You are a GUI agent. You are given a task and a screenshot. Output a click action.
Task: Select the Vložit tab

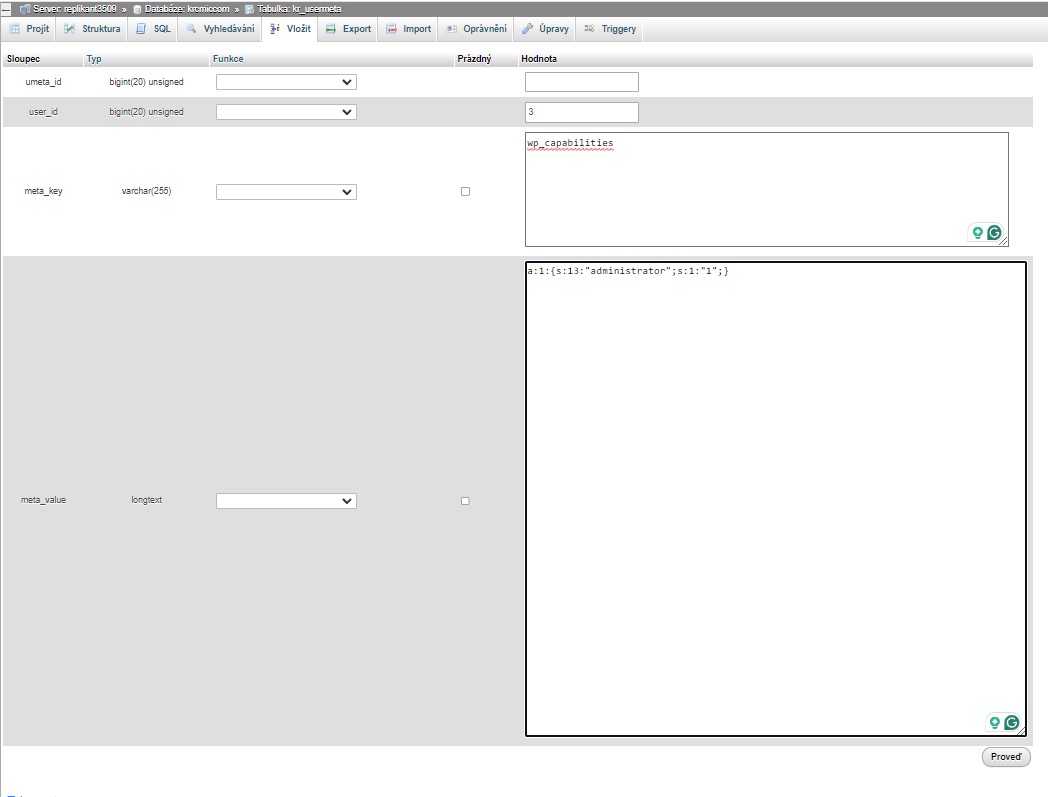point(290,29)
